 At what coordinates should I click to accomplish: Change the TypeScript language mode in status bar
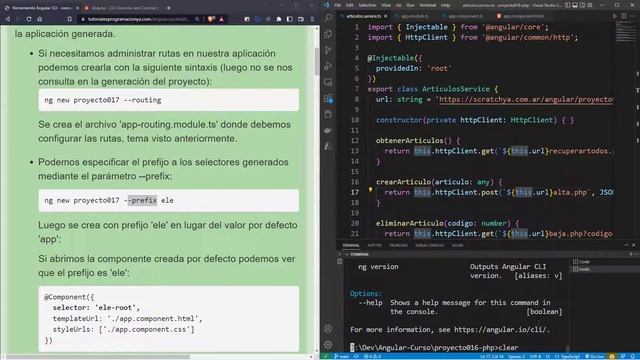pos(570,356)
